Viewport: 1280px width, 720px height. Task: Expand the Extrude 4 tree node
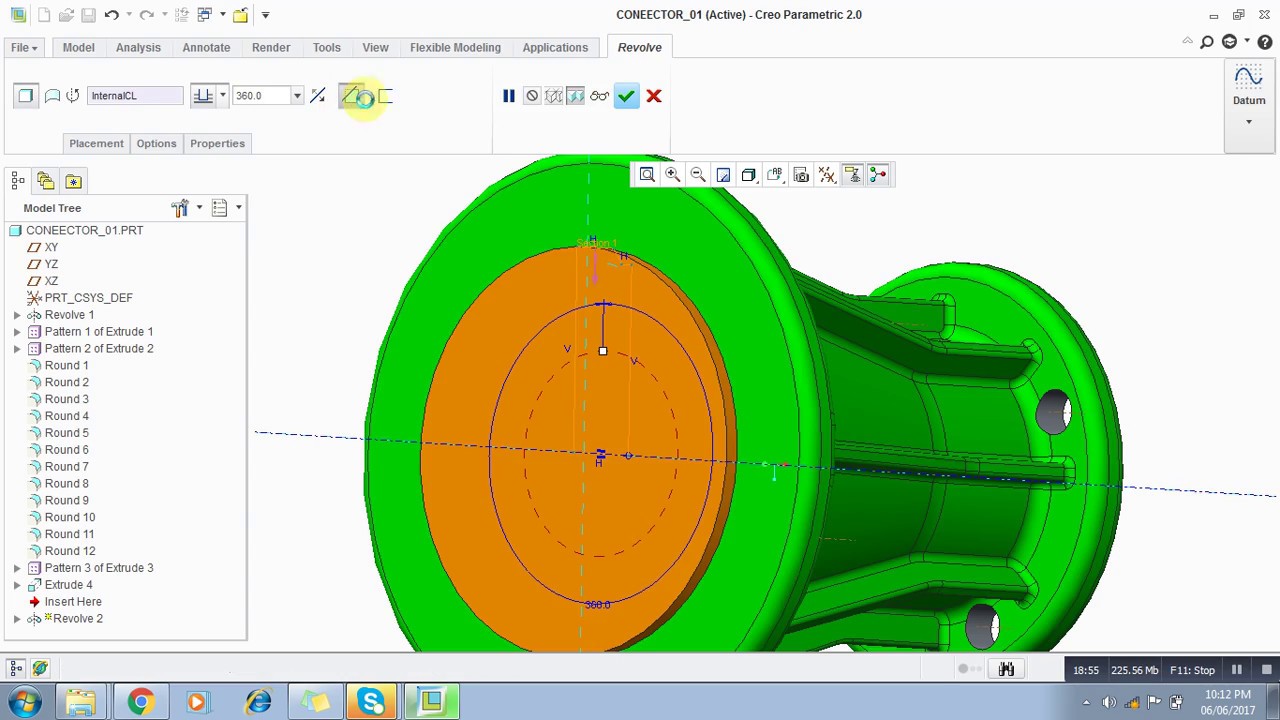click(17, 585)
